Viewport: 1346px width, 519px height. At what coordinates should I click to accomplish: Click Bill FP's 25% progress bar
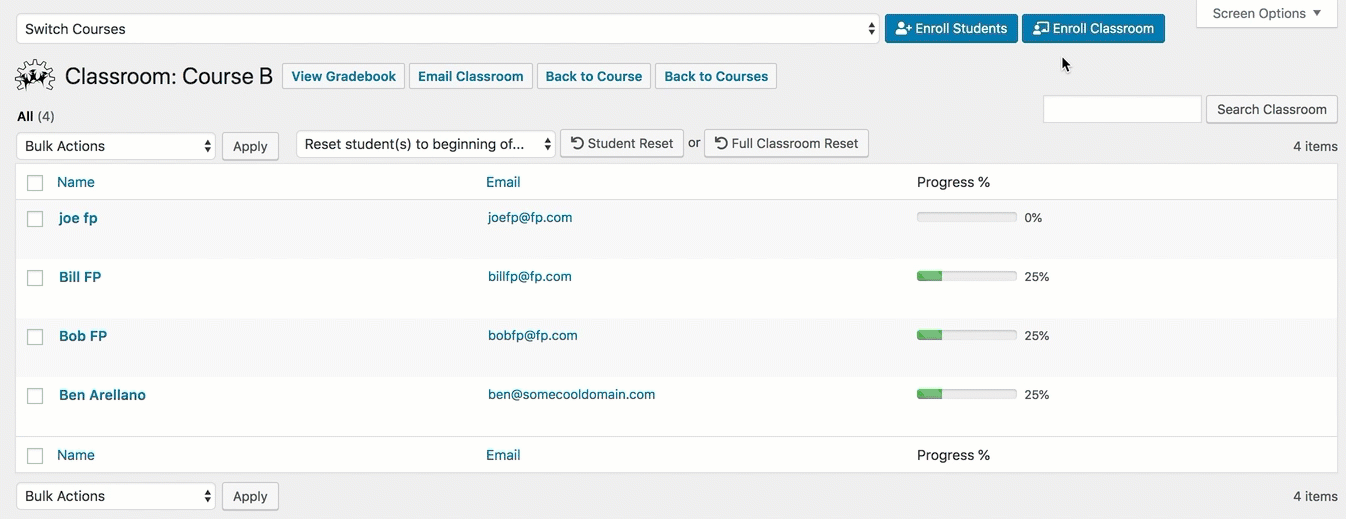click(967, 276)
